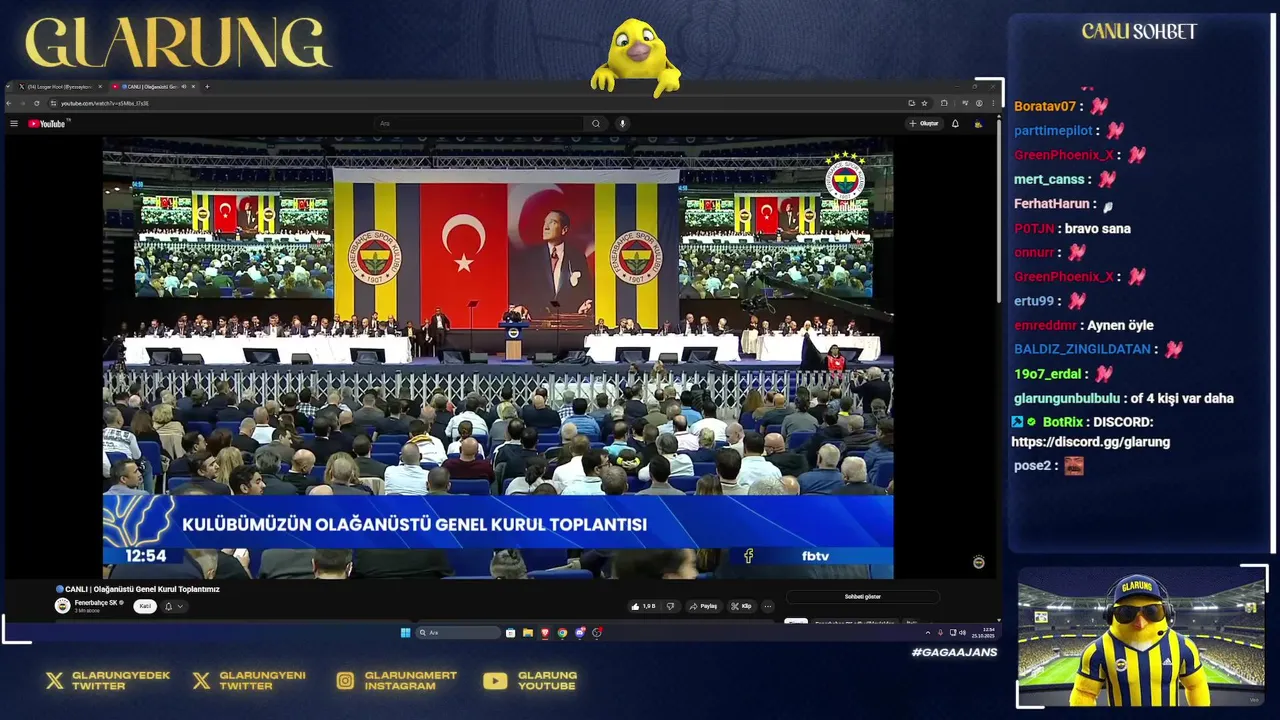Click the browser back arrow
The image size is (1280, 720).
[9, 103]
